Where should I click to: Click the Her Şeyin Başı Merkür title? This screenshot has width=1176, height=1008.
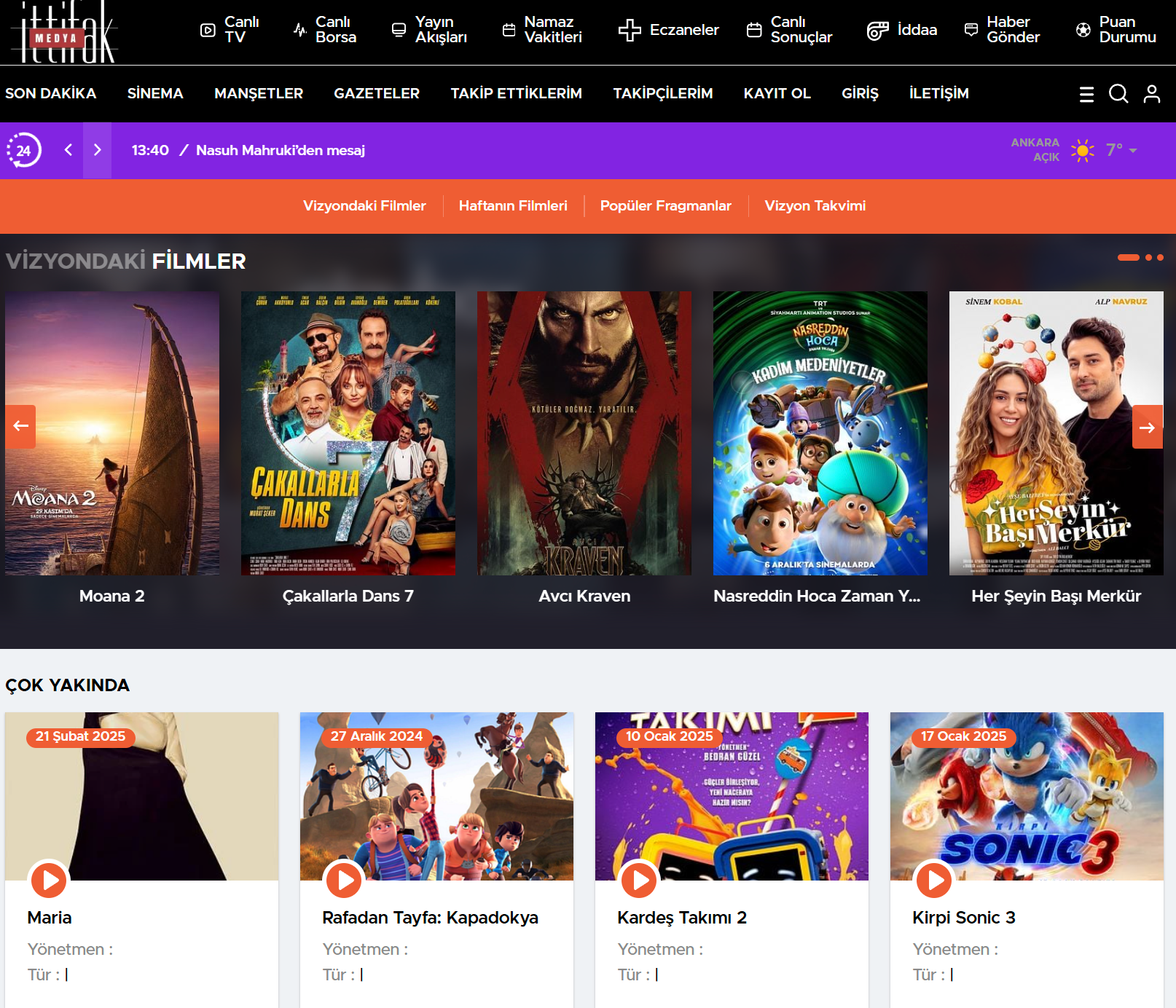1057,596
